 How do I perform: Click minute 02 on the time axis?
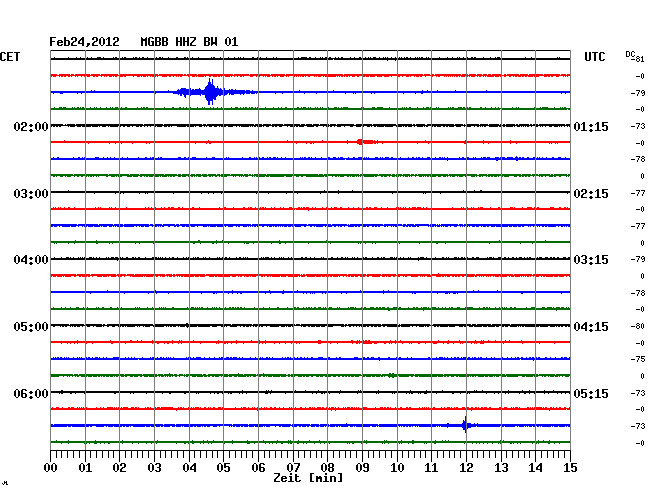pos(119,467)
